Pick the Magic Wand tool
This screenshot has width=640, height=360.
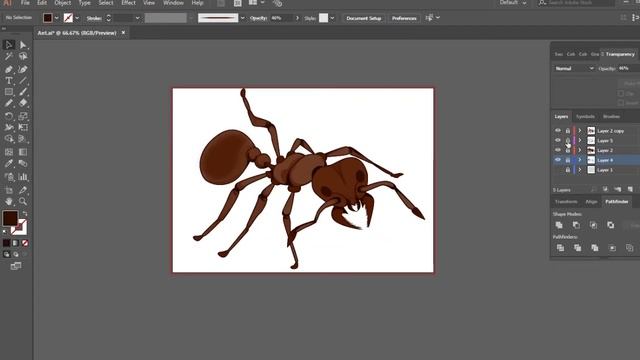[x=9, y=56]
